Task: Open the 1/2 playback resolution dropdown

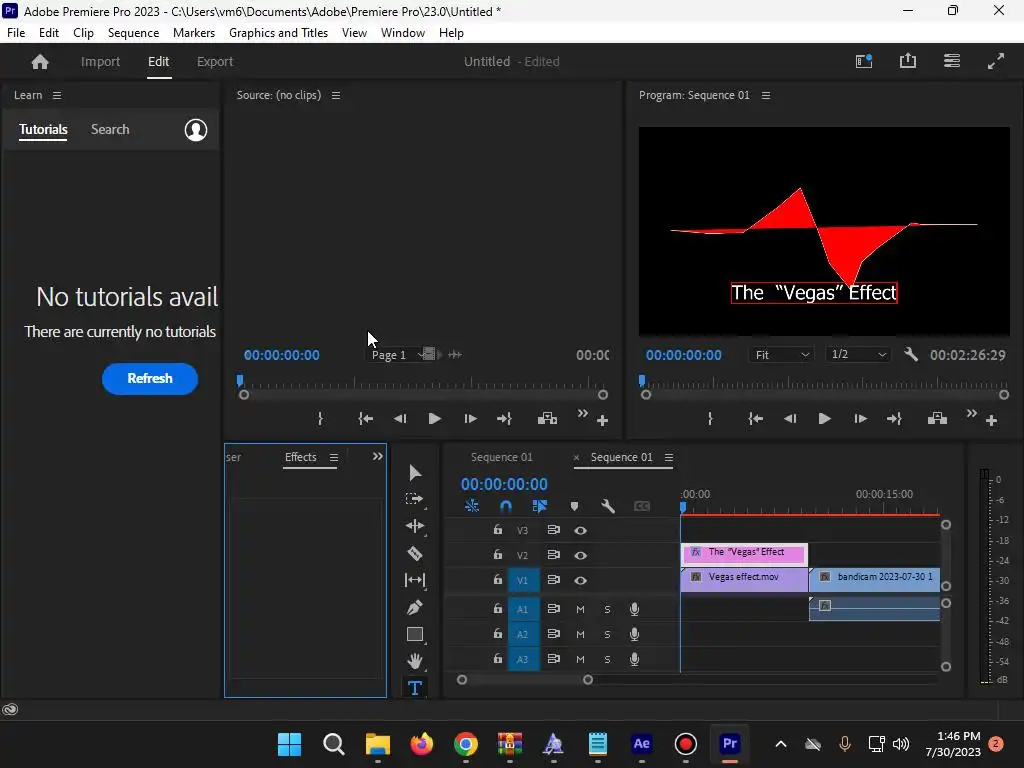Action: point(858,355)
